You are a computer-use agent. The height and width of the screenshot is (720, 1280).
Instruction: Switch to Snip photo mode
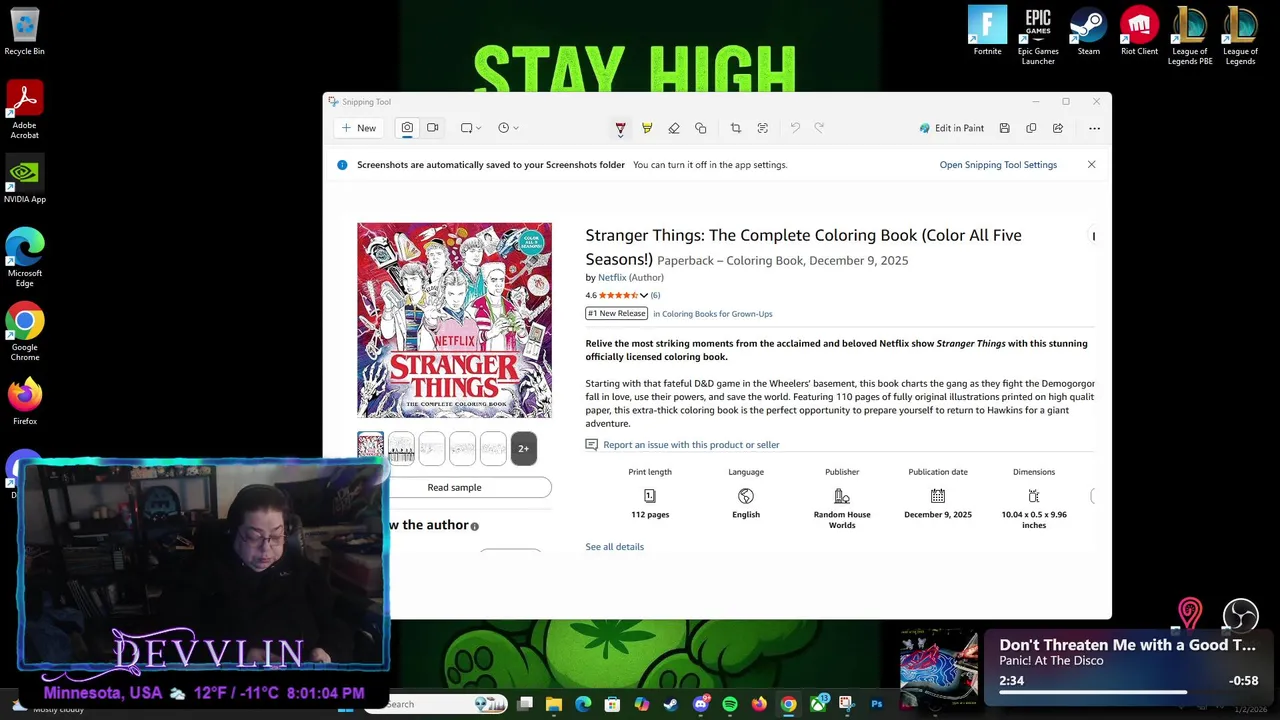click(407, 128)
